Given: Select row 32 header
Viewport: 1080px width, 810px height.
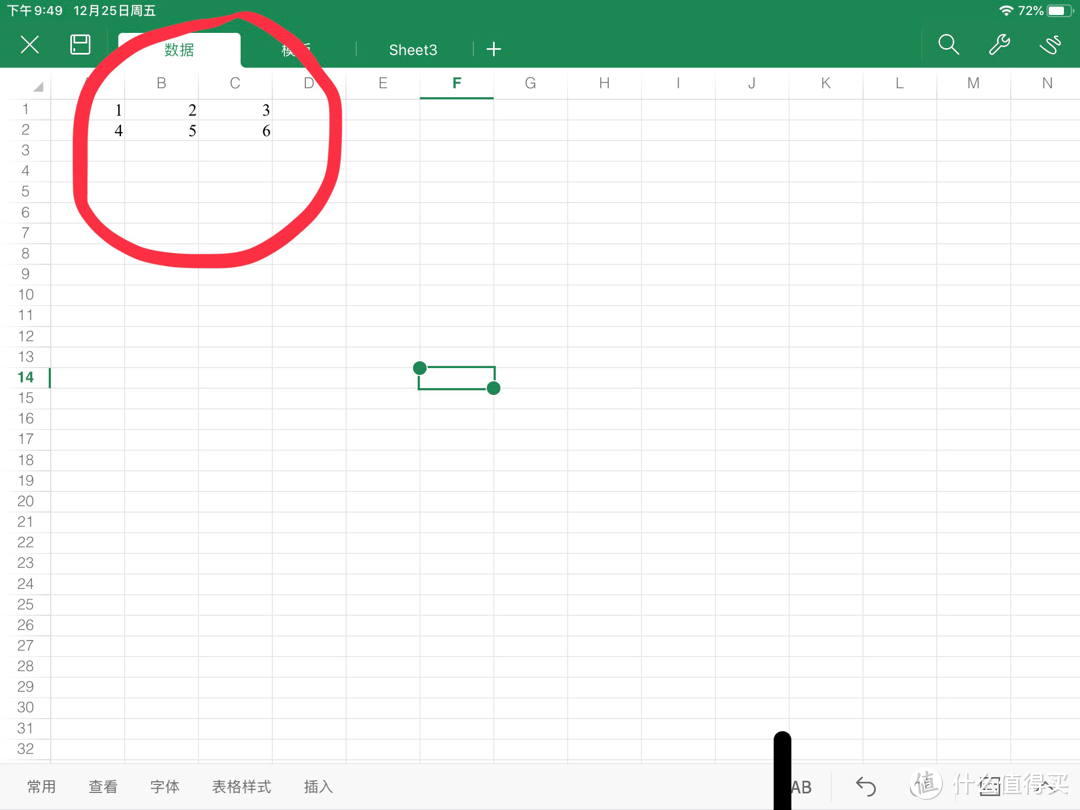Looking at the screenshot, I should pyautogui.click(x=25, y=749).
